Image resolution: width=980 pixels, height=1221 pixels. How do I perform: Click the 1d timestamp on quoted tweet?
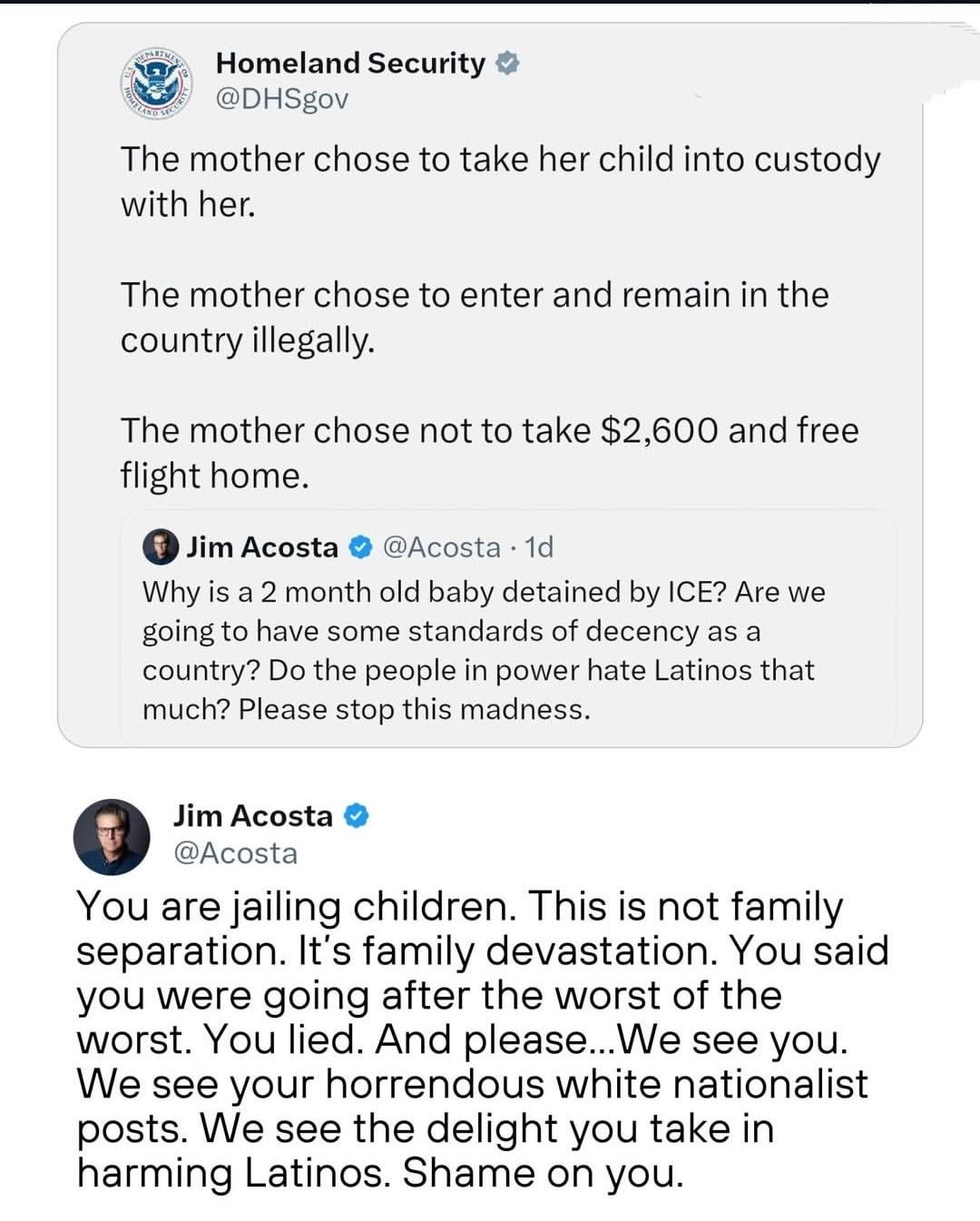[x=539, y=547]
